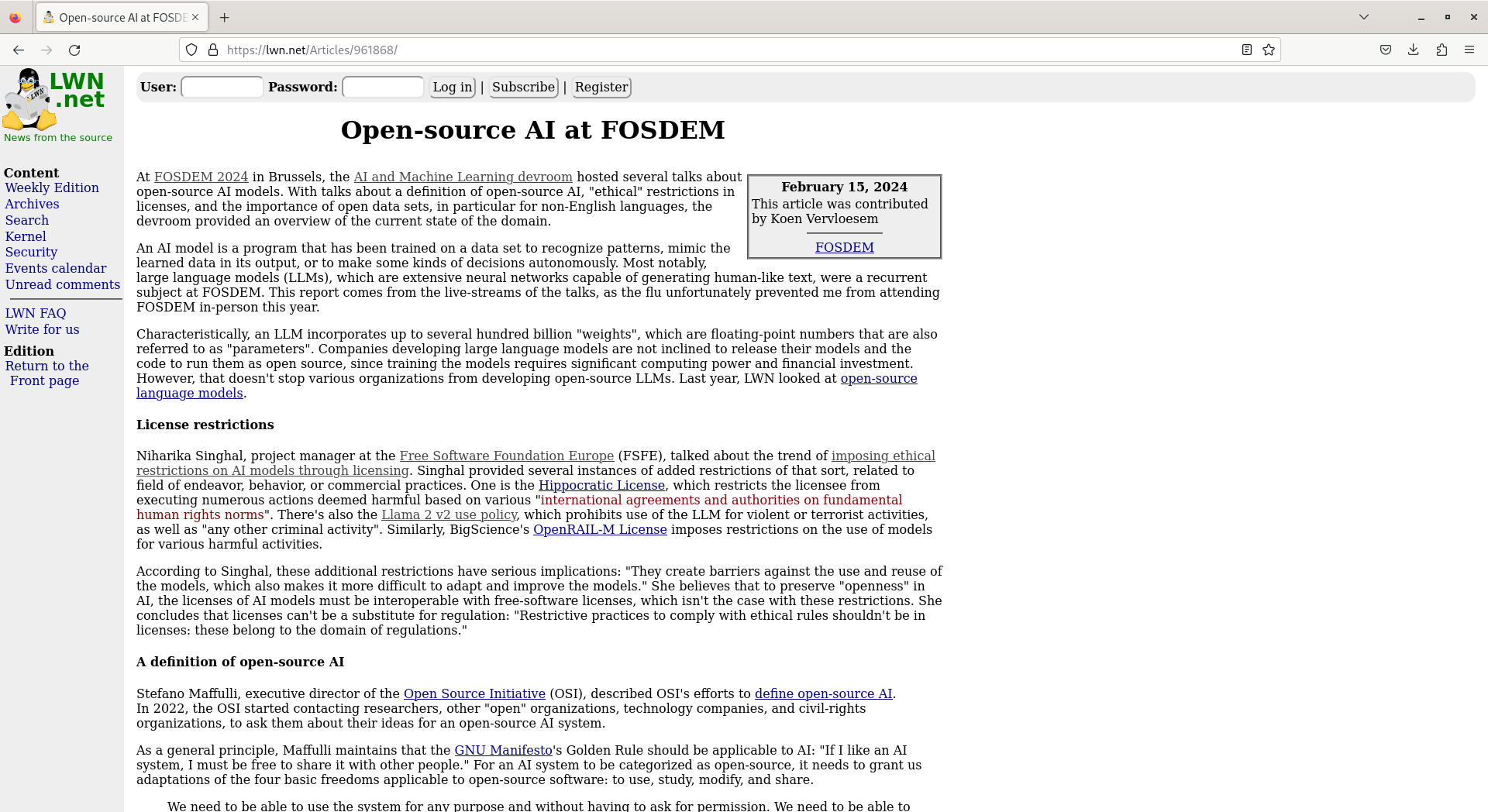Screen dimensions: 1488x812
Task: Open a new tab with plus icon
Action: [x=224, y=17]
